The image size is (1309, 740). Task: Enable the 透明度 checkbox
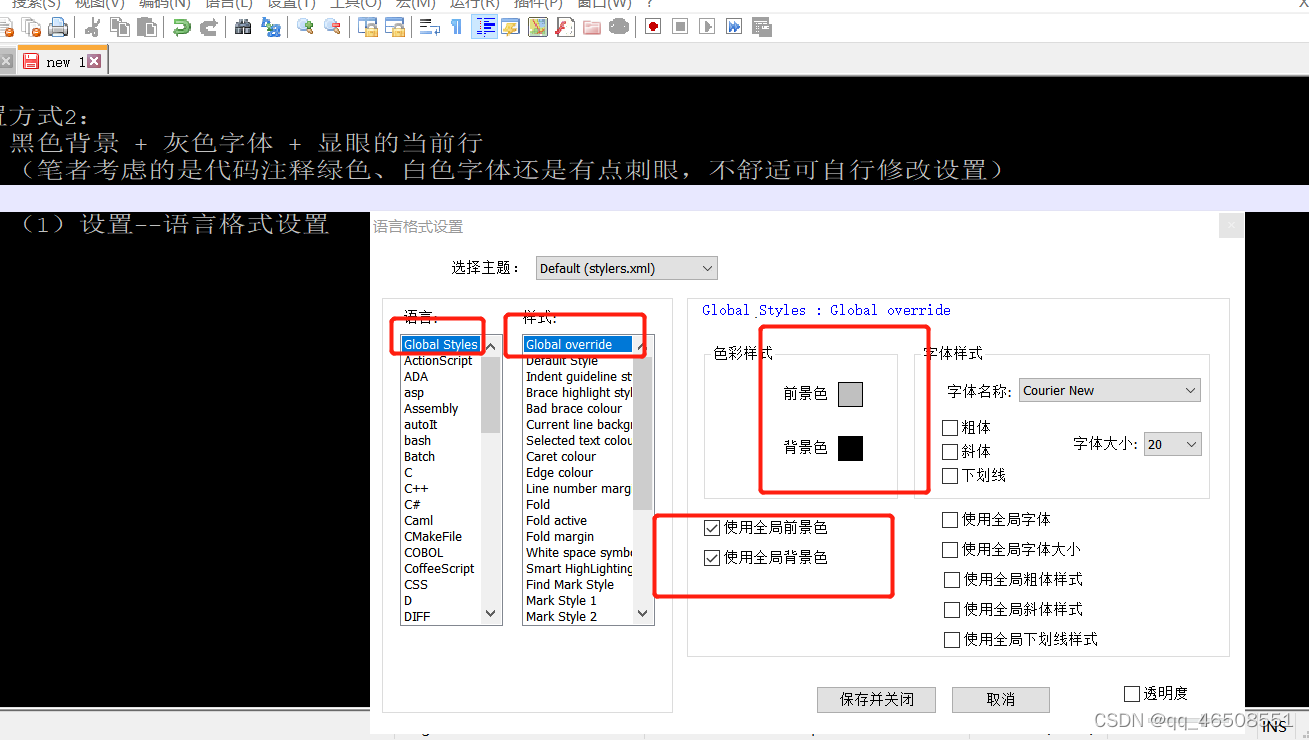[1131, 692]
